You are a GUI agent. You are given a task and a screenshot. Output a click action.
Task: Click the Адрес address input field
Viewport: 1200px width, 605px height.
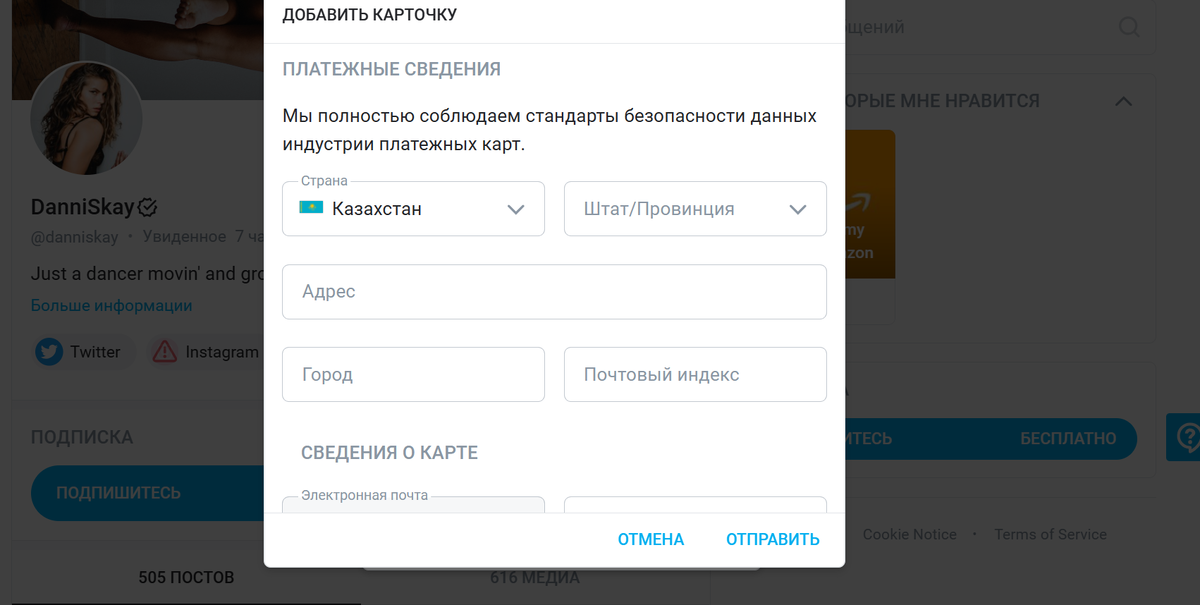point(554,291)
